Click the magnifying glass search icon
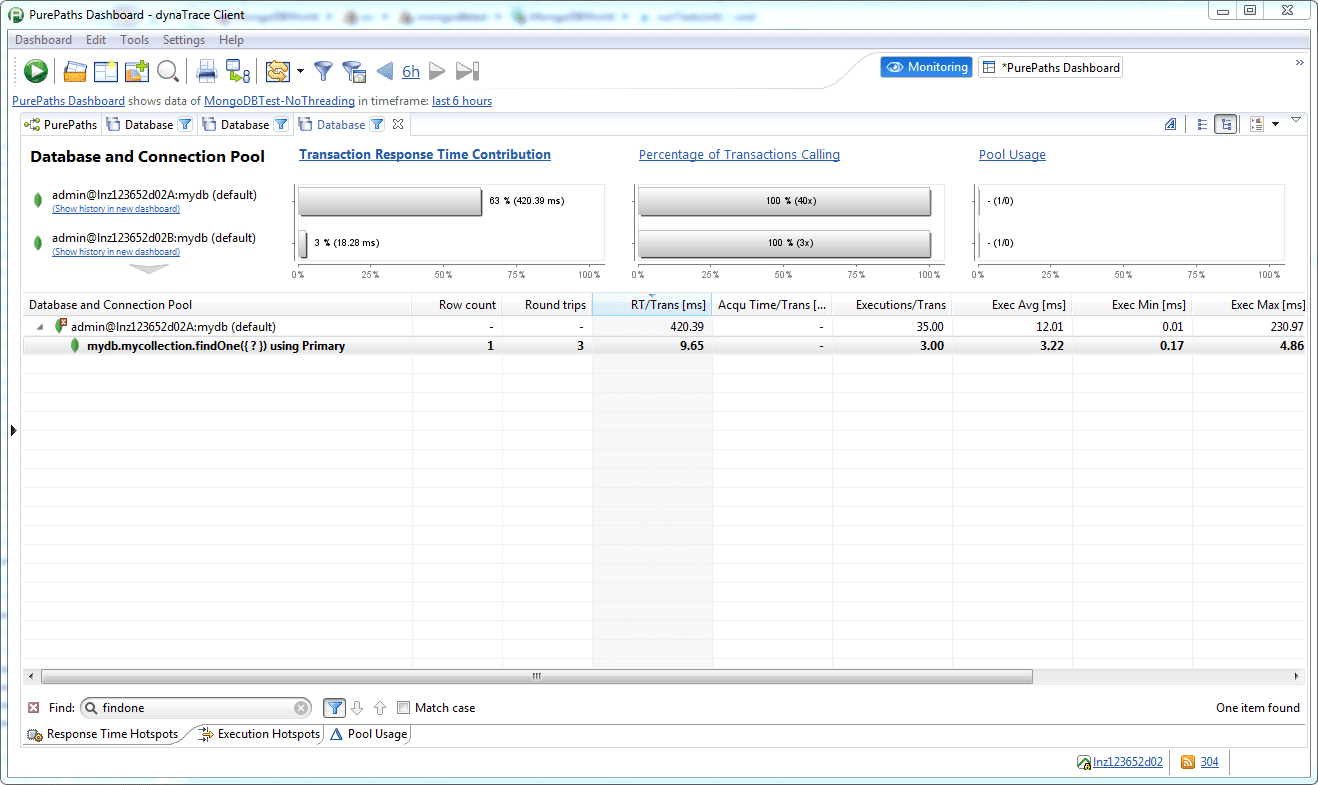 pyautogui.click(x=167, y=71)
